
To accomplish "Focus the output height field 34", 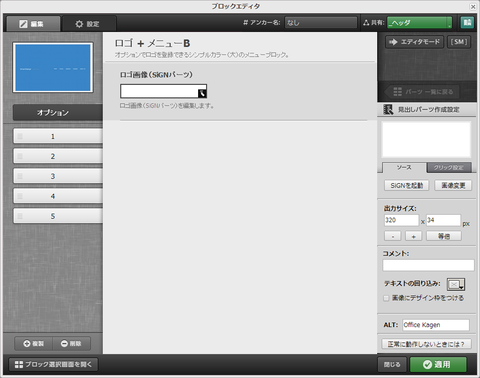I will (x=443, y=220).
